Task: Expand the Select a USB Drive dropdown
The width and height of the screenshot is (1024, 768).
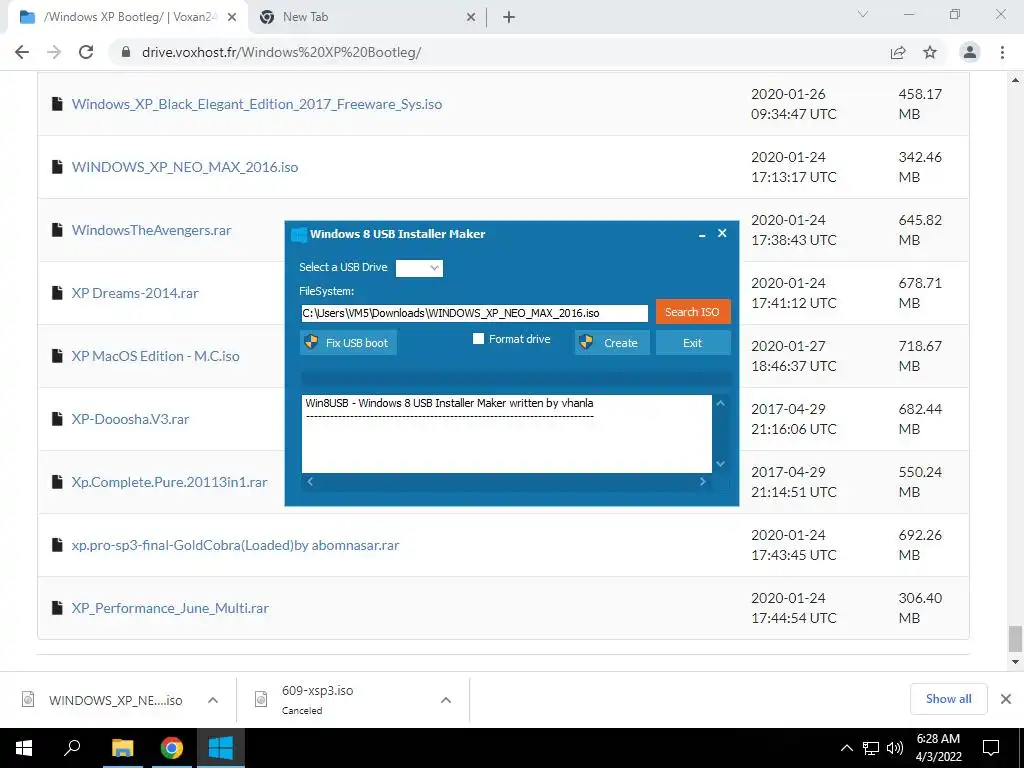Action: [x=419, y=268]
